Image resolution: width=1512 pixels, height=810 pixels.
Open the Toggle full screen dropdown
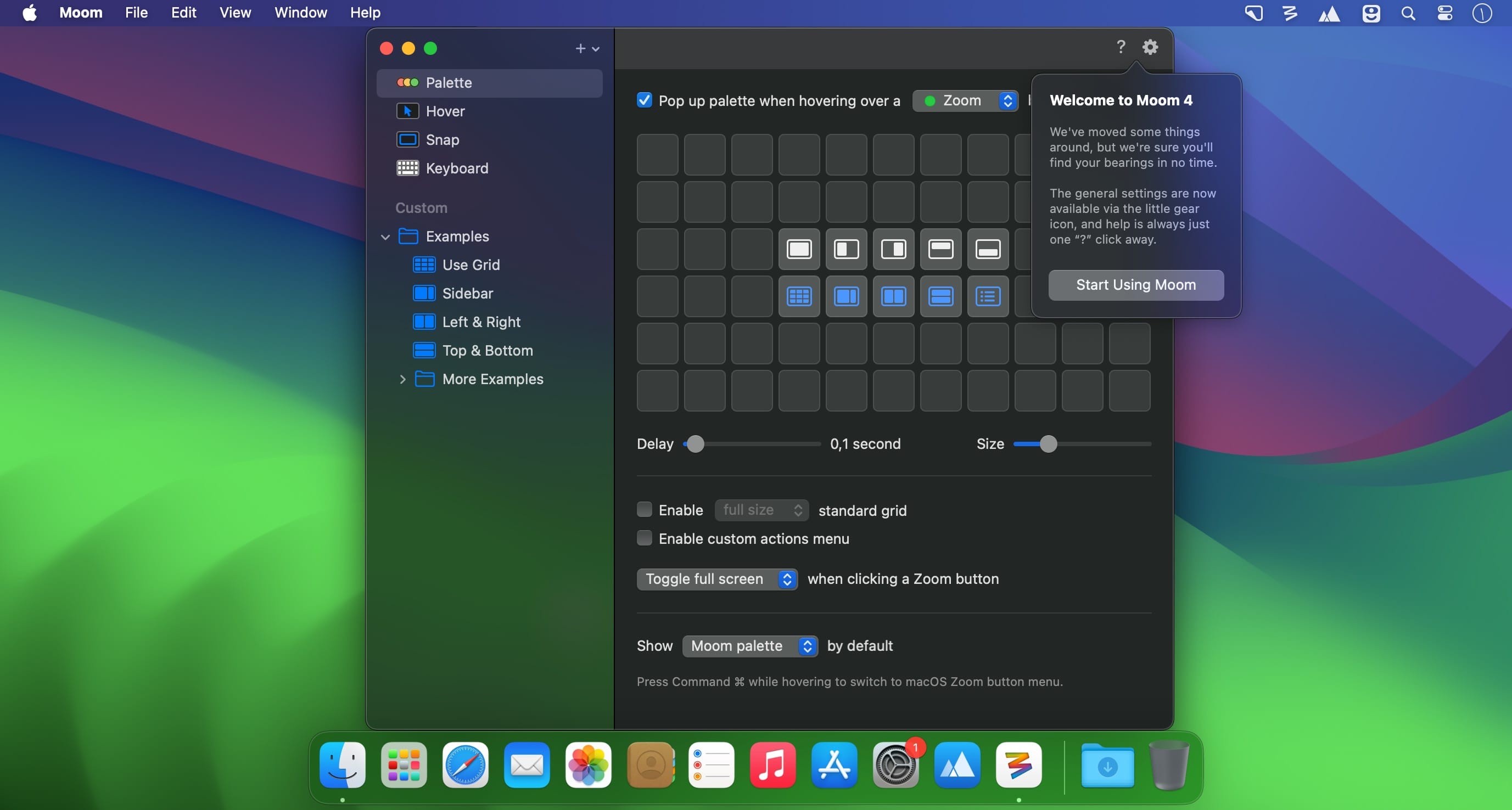716,579
